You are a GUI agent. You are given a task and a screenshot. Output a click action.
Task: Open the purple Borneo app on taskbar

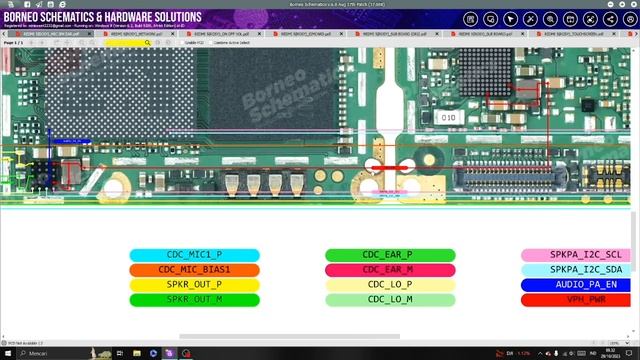(169, 353)
